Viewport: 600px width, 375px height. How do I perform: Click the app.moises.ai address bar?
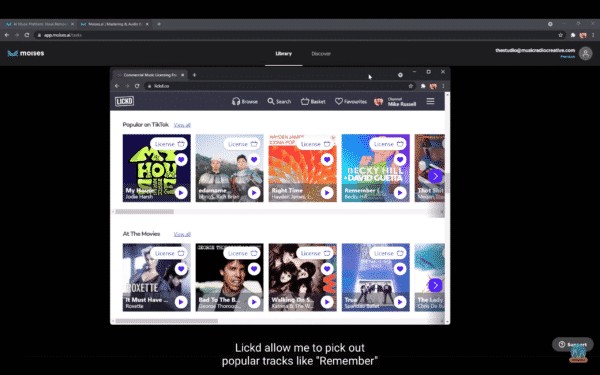pos(298,35)
